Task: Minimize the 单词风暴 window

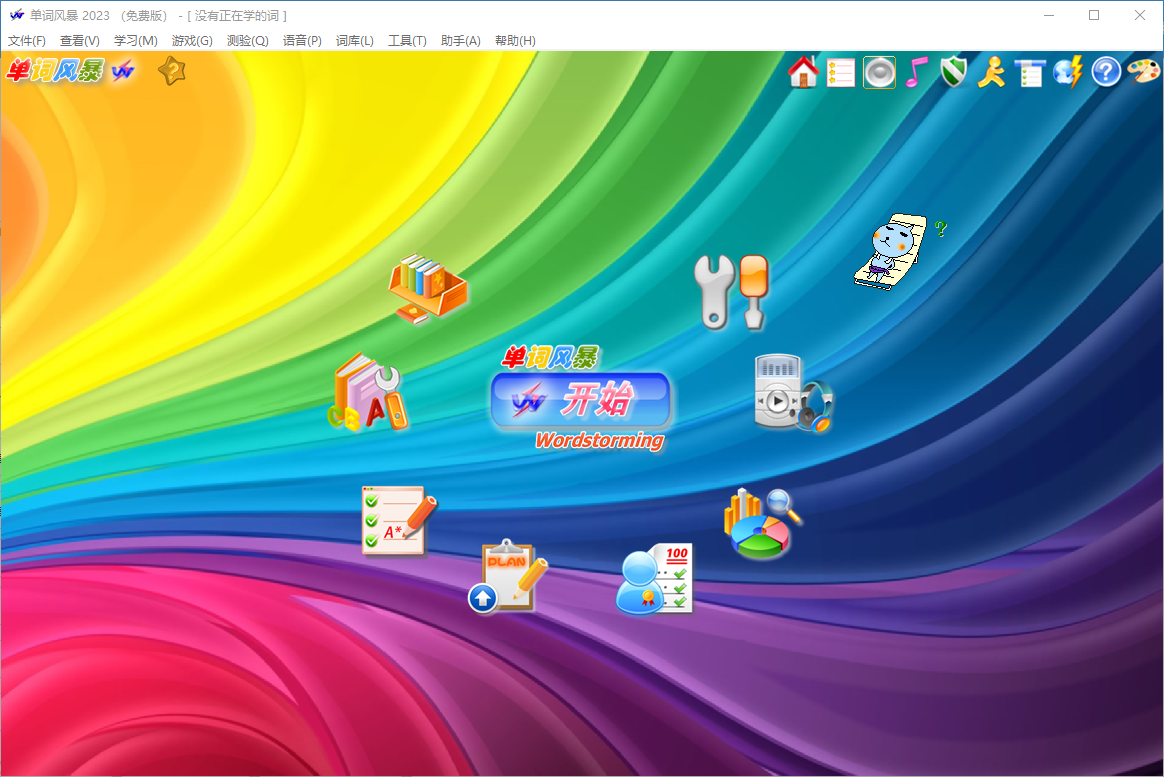Action: coord(1049,15)
